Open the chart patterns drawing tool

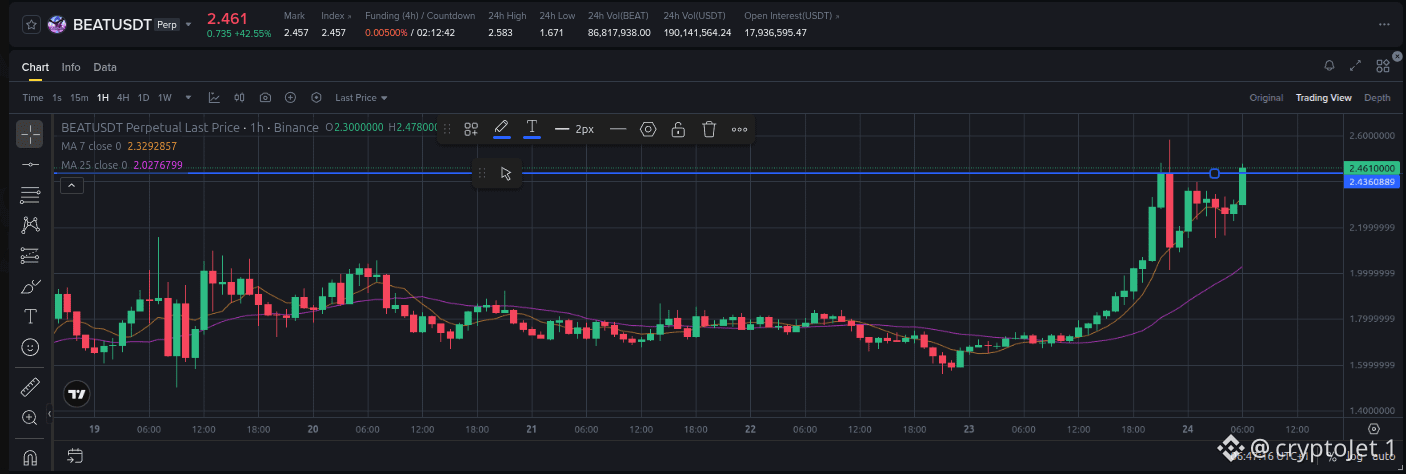coord(30,225)
